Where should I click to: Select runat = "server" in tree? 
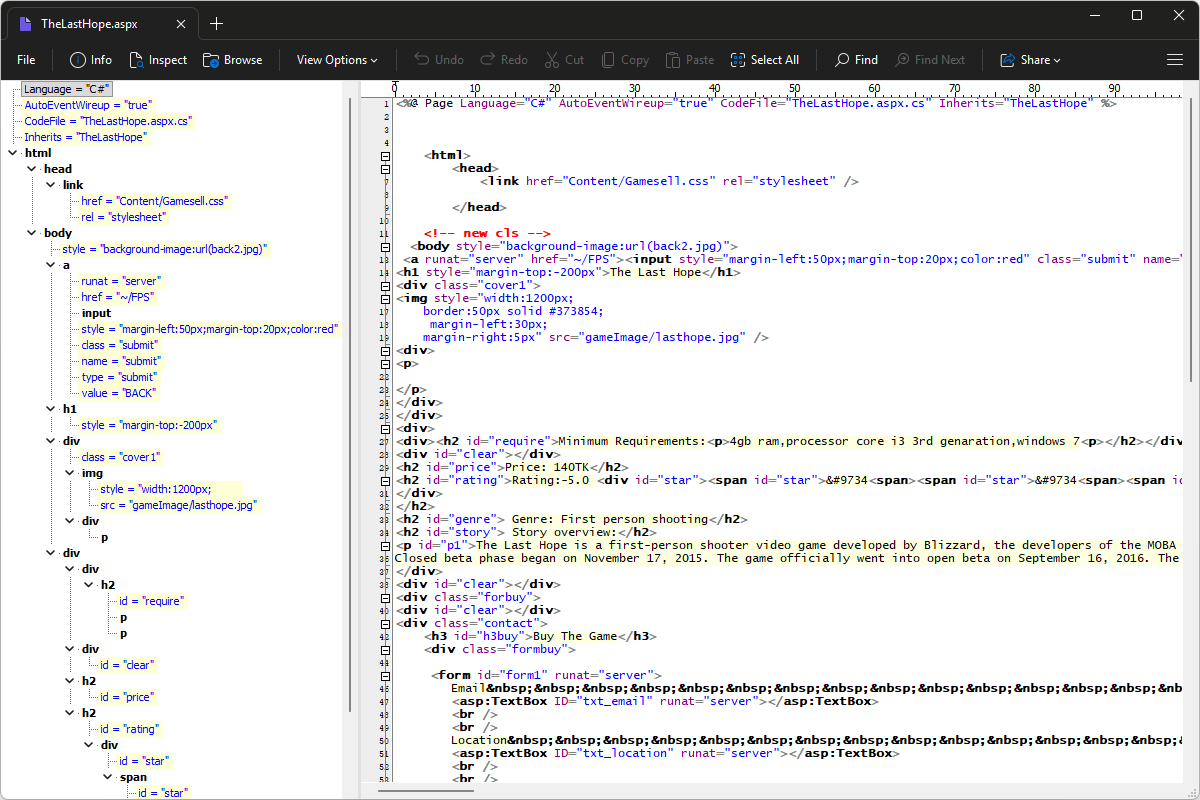[120, 281]
